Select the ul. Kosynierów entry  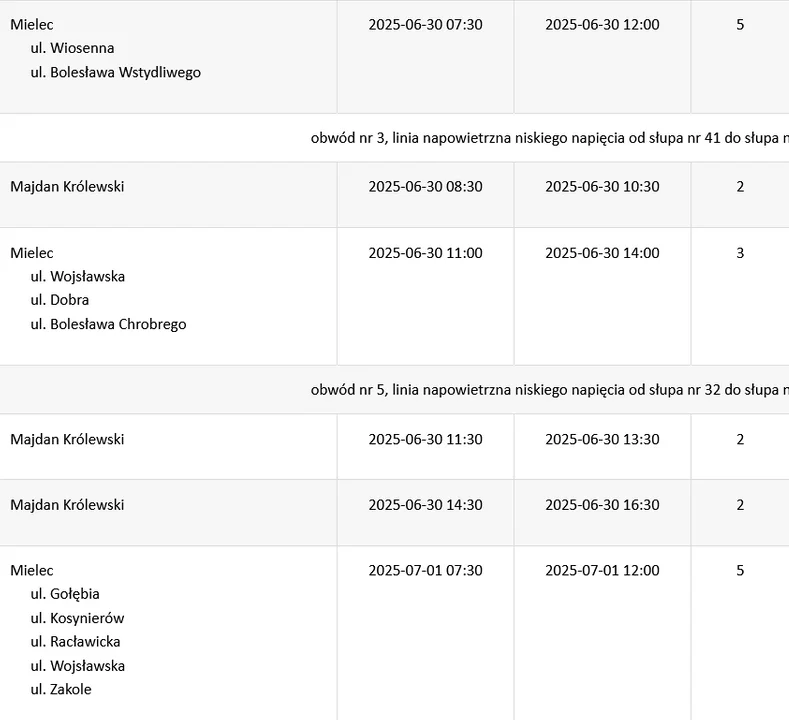(x=77, y=618)
